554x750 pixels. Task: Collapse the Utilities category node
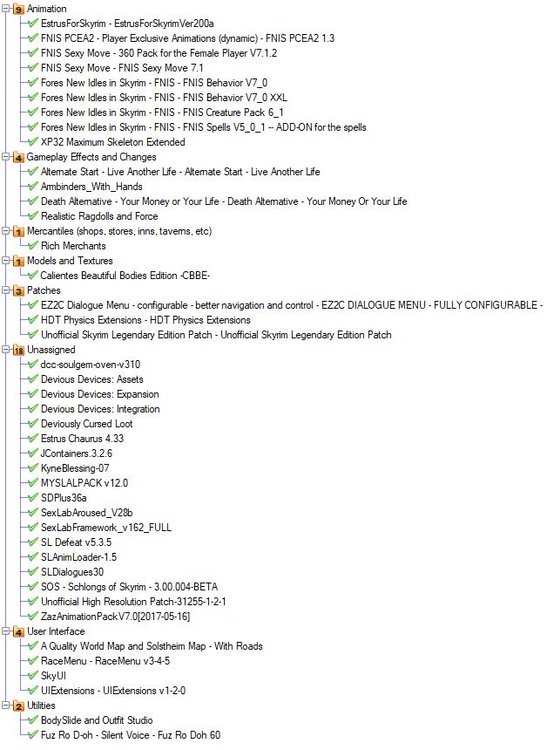click(x=5, y=706)
